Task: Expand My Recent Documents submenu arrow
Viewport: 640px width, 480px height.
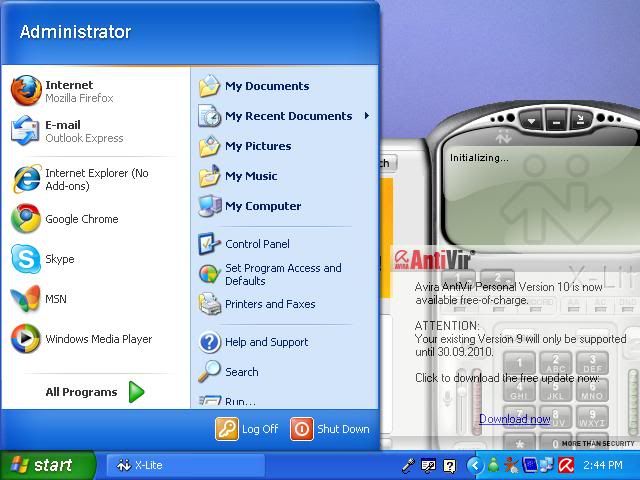Action: [x=367, y=116]
